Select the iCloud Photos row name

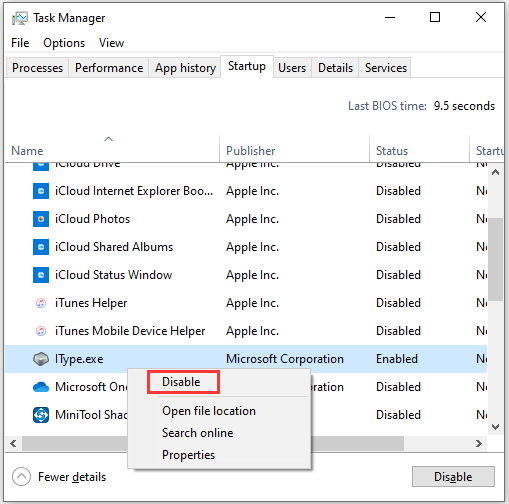pos(92,219)
